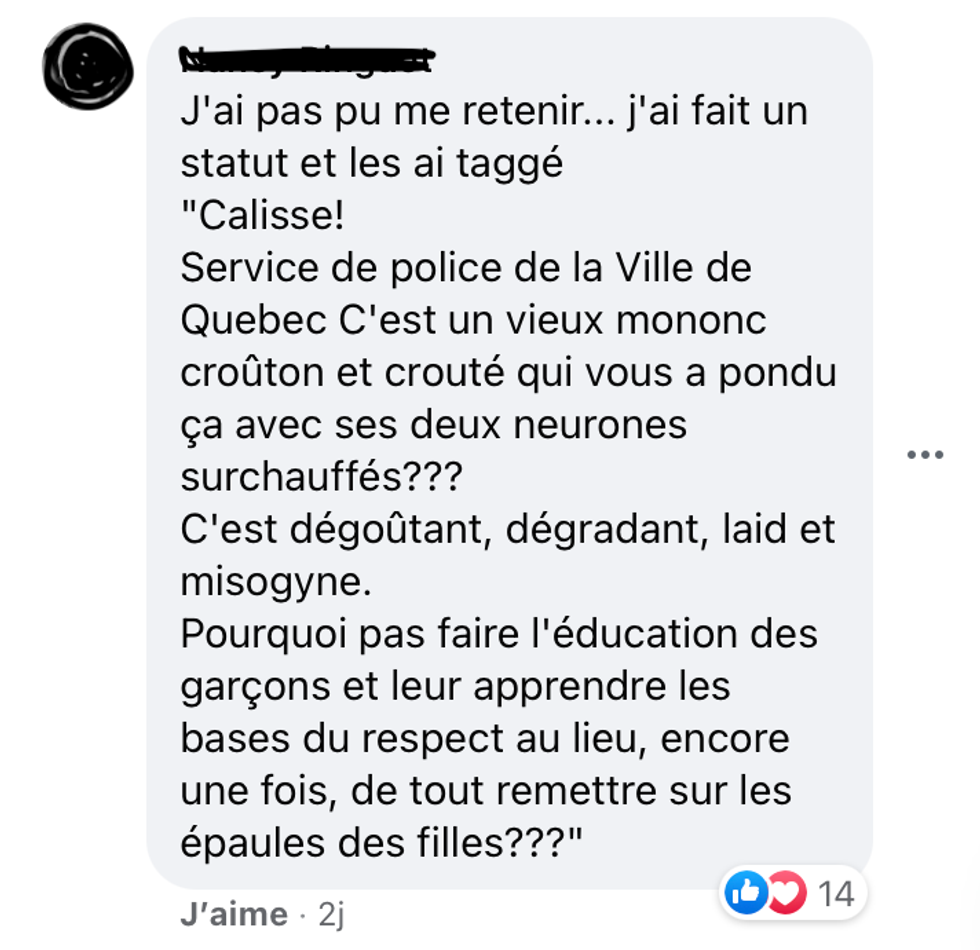This screenshot has height=950, width=980.
Task: View reactions via the 14 count
Action: tap(836, 894)
